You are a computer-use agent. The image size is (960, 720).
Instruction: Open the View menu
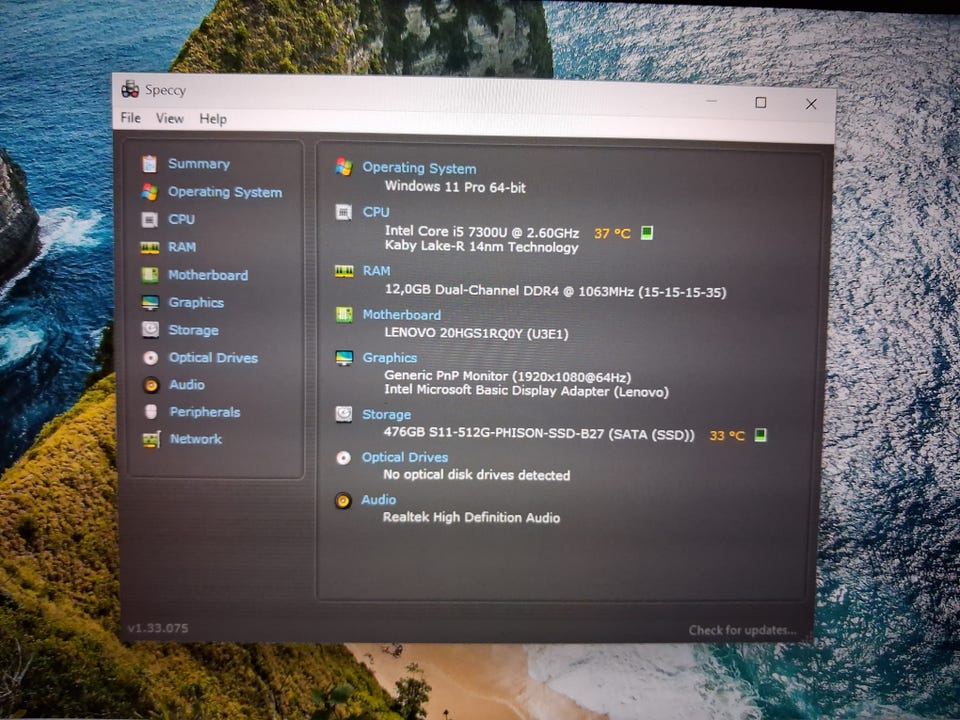(x=170, y=119)
